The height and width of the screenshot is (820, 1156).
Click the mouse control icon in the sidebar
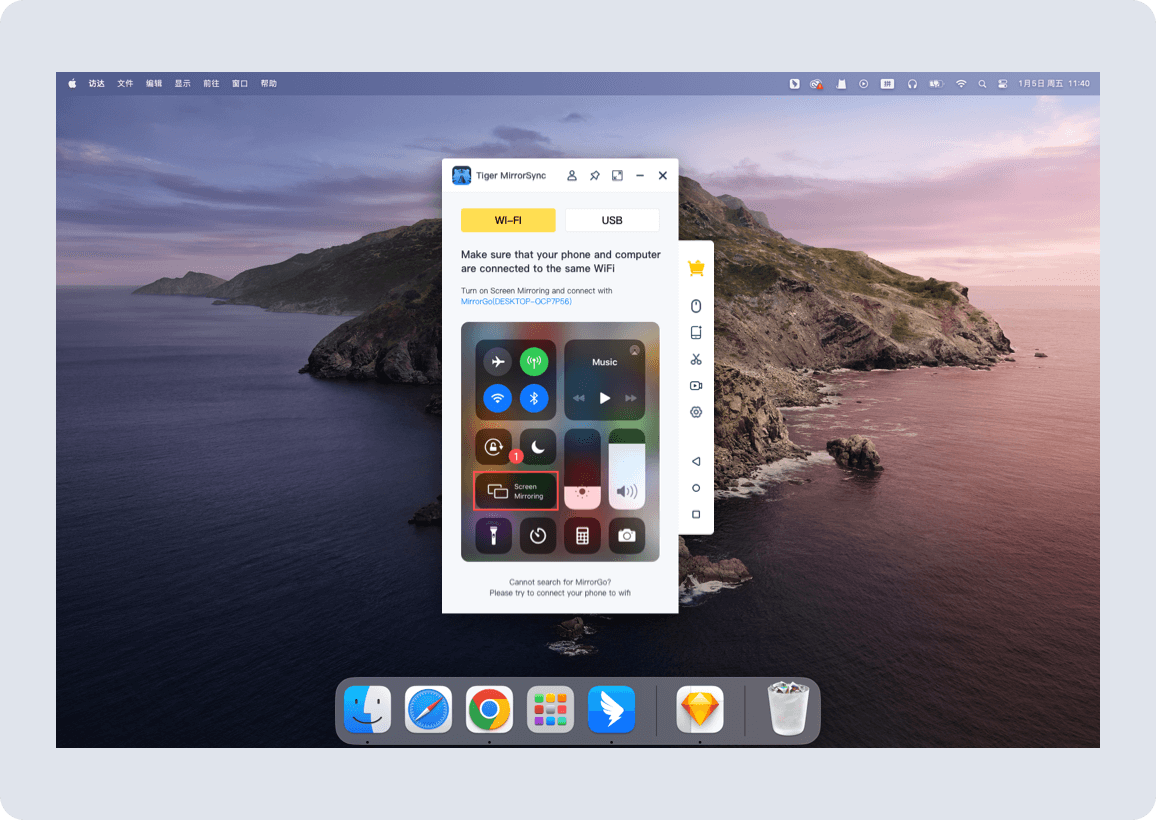point(696,306)
